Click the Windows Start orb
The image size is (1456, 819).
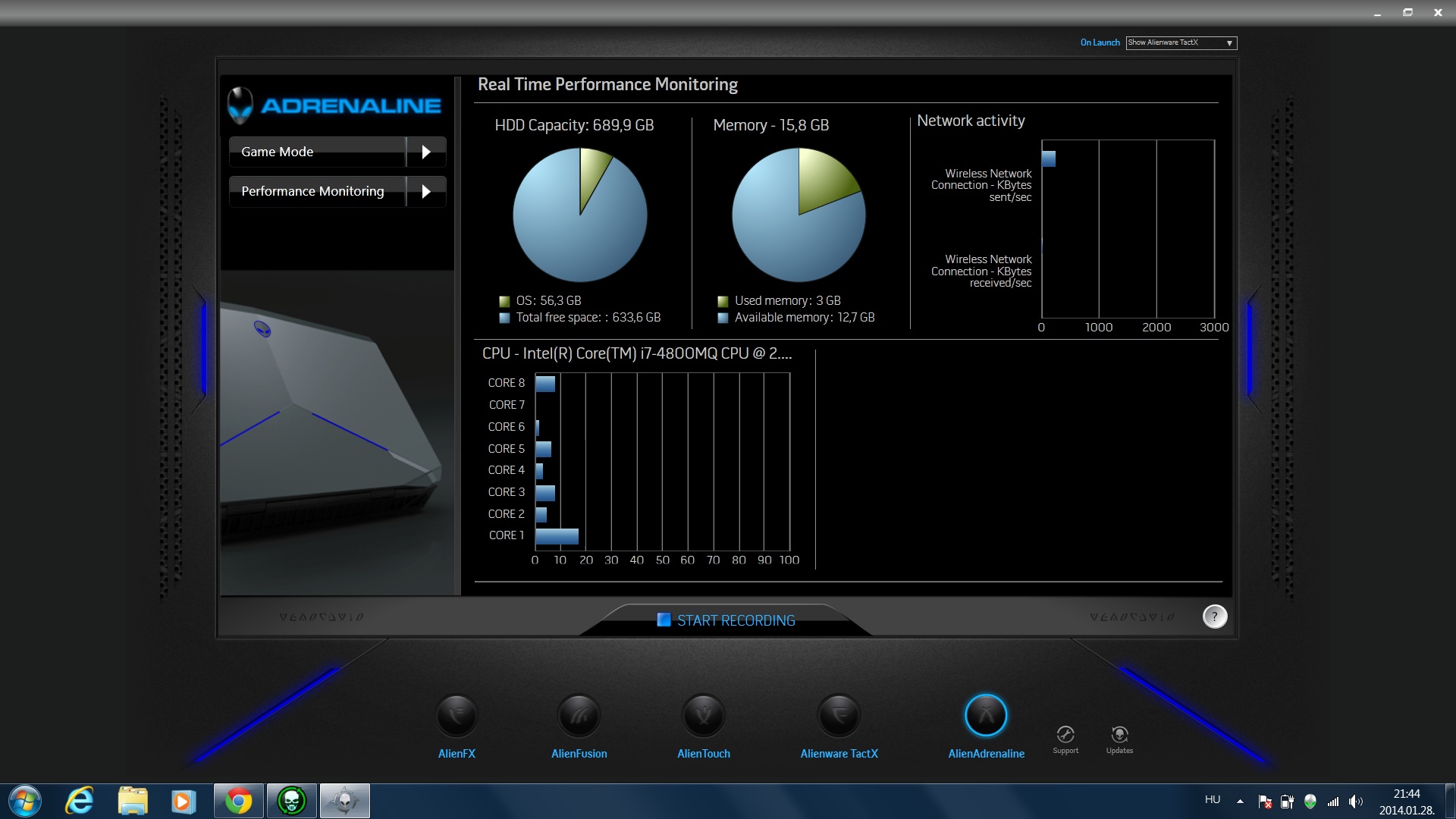pyautogui.click(x=24, y=801)
